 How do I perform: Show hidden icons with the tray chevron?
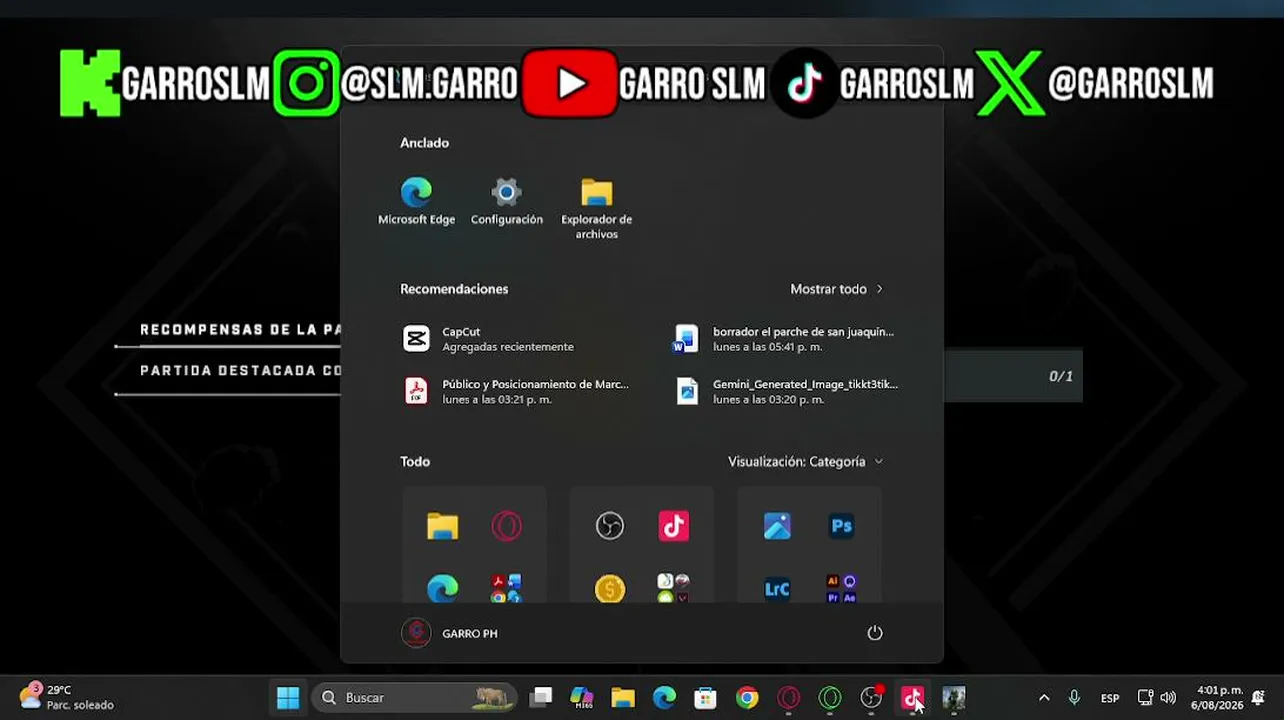point(1044,697)
